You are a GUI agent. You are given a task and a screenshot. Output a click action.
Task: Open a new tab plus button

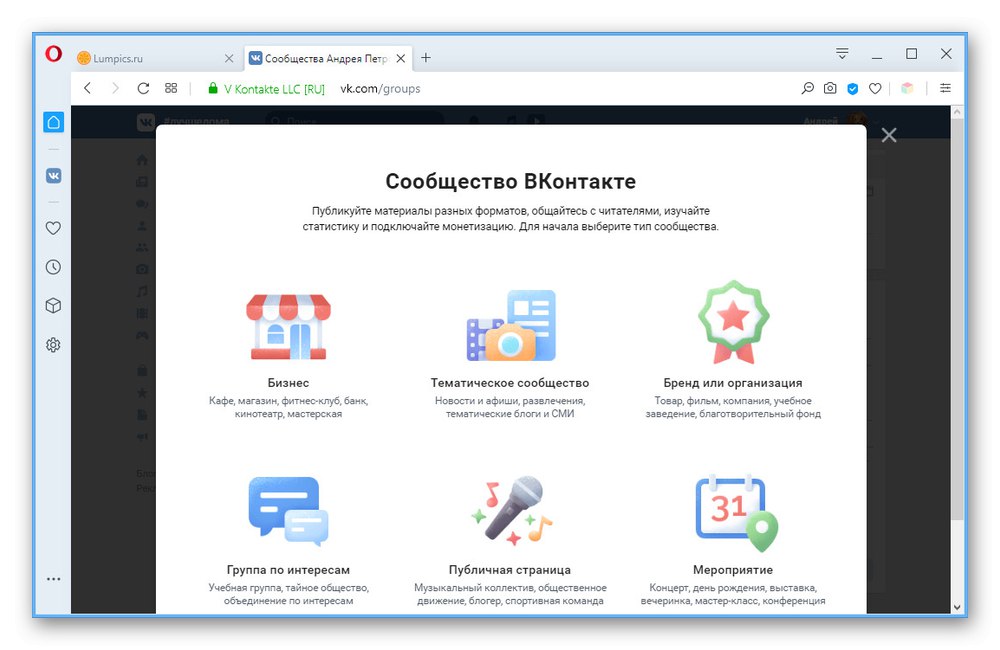click(x=426, y=57)
